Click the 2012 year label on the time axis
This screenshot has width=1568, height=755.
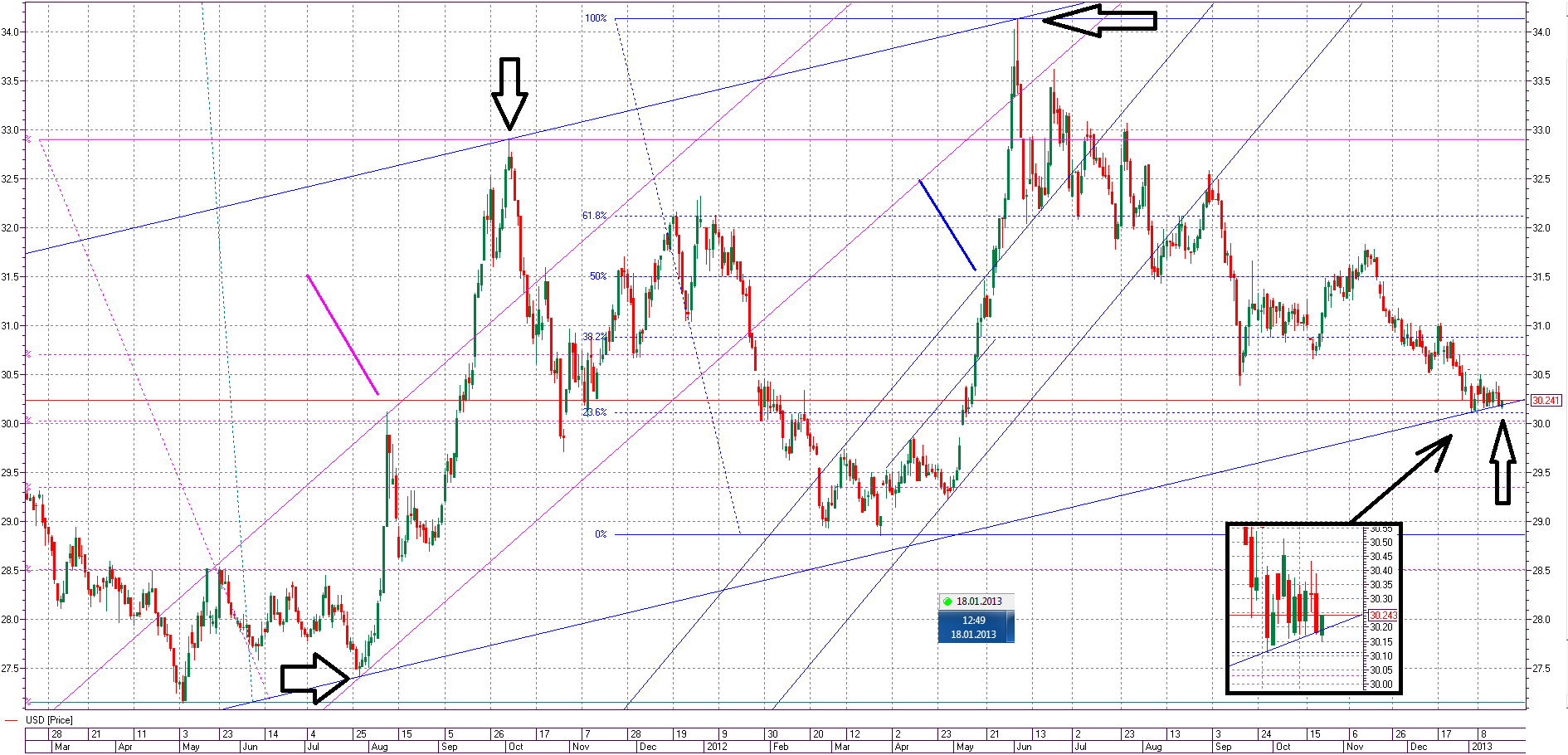717,747
